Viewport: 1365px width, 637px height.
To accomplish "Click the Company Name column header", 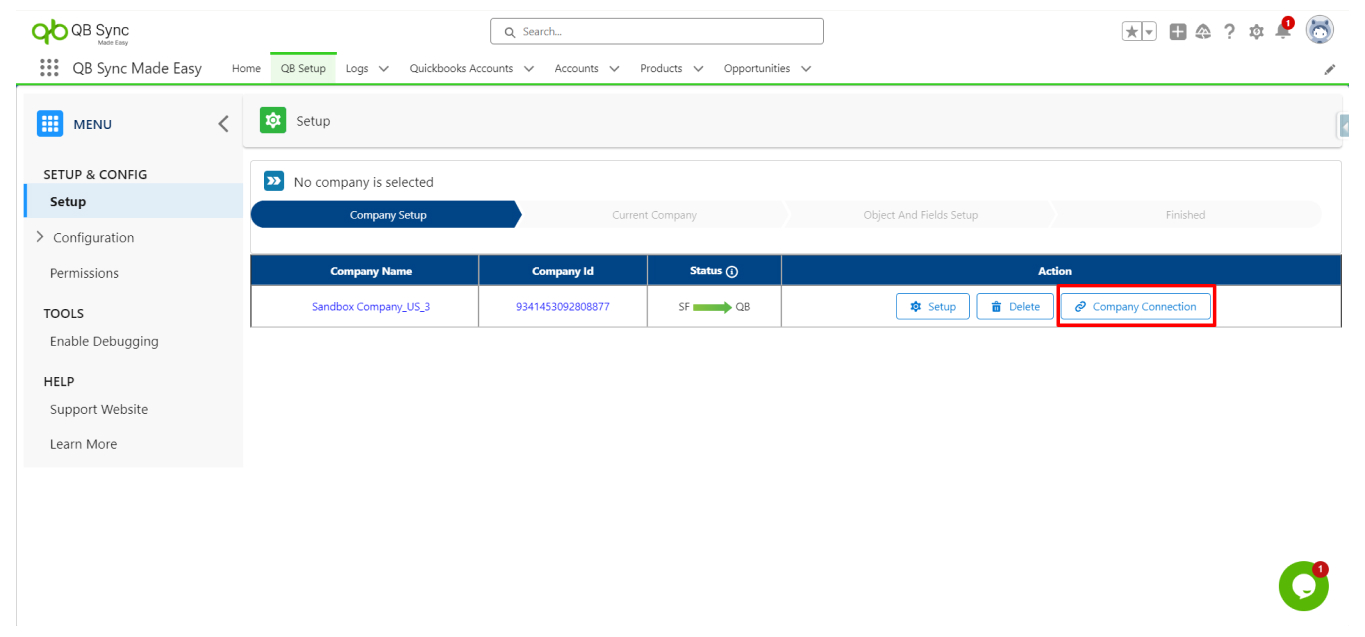I will pyautogui.click(x=365, y=271).
